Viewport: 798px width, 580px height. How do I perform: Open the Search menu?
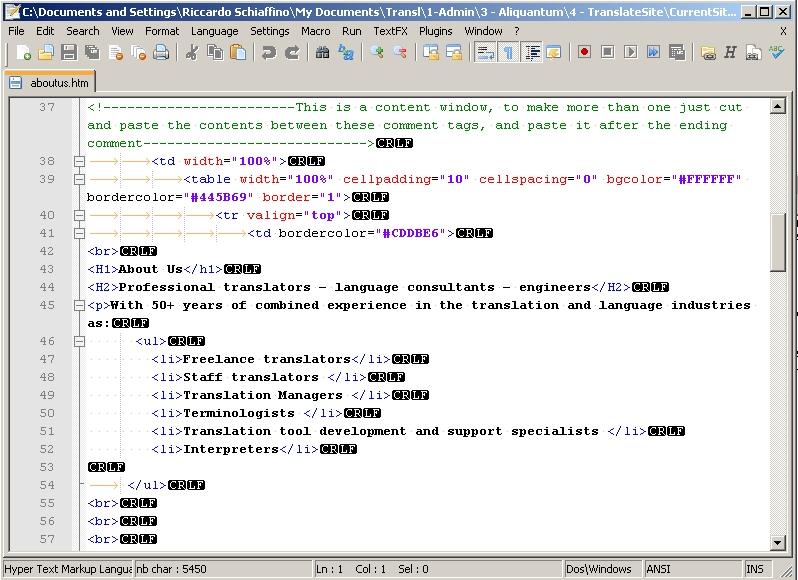[82, 31]
